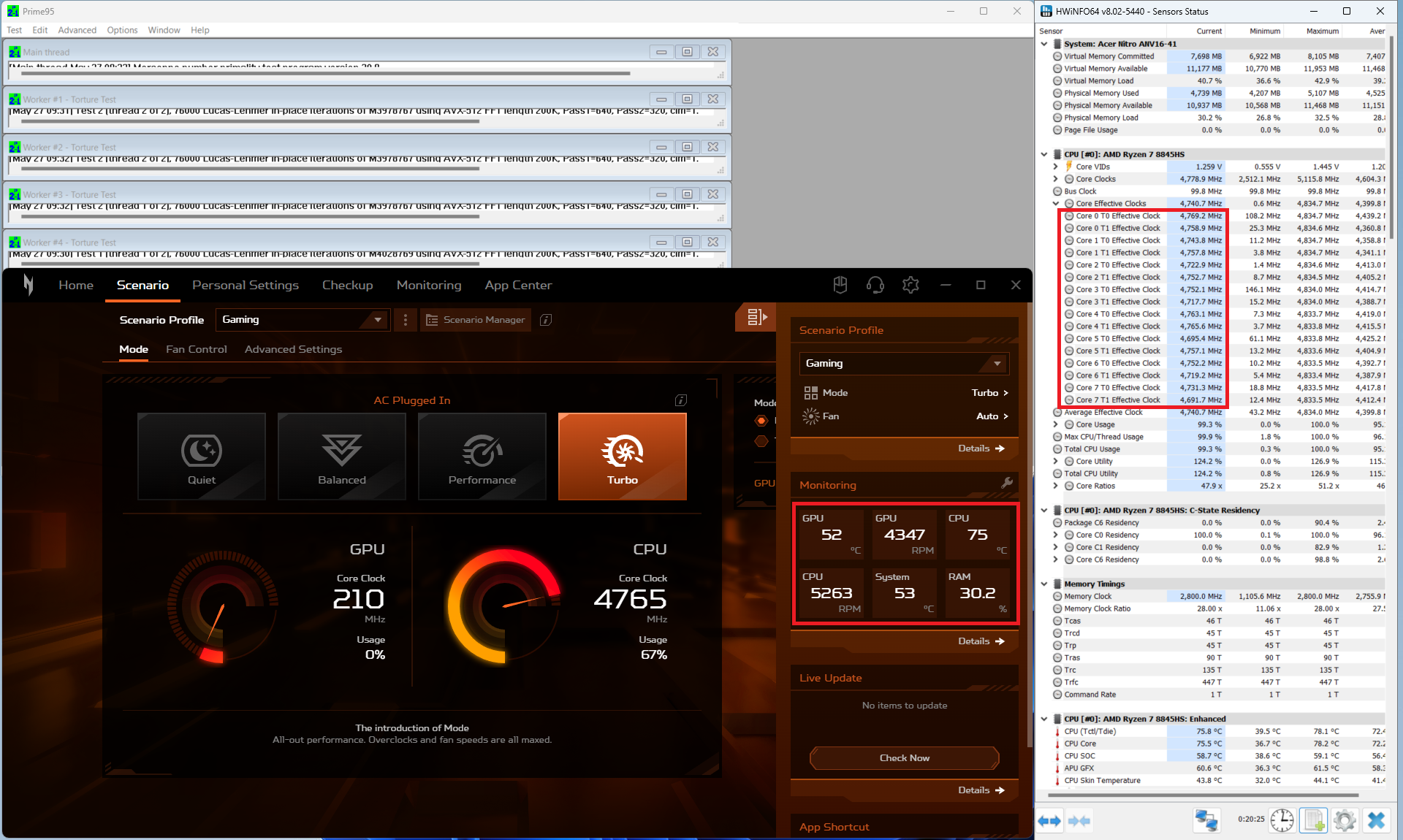Switch to Fan Control sub-tab
Image resolution: width=1403 pixels, height=840 pixels.
197,349
